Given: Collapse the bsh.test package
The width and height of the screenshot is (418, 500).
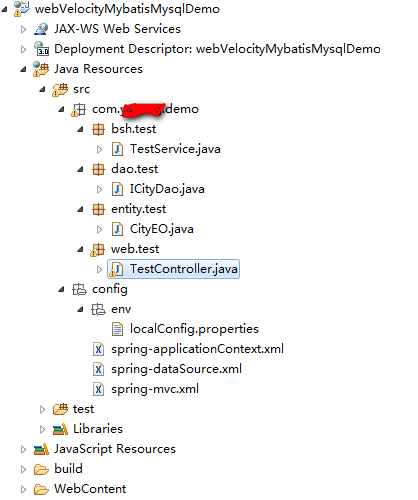Looking at the screenshot, I should 80,129.
